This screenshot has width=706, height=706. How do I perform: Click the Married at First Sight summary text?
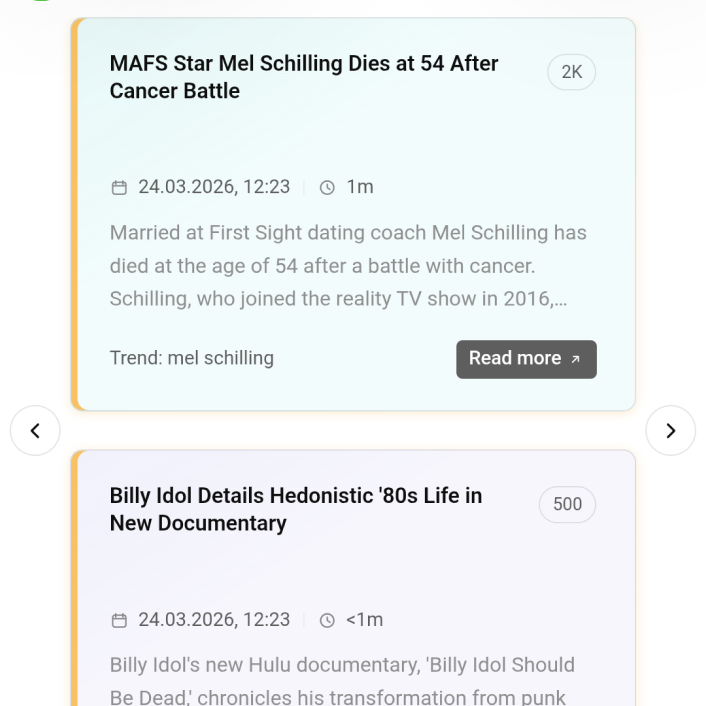point(348,265)
